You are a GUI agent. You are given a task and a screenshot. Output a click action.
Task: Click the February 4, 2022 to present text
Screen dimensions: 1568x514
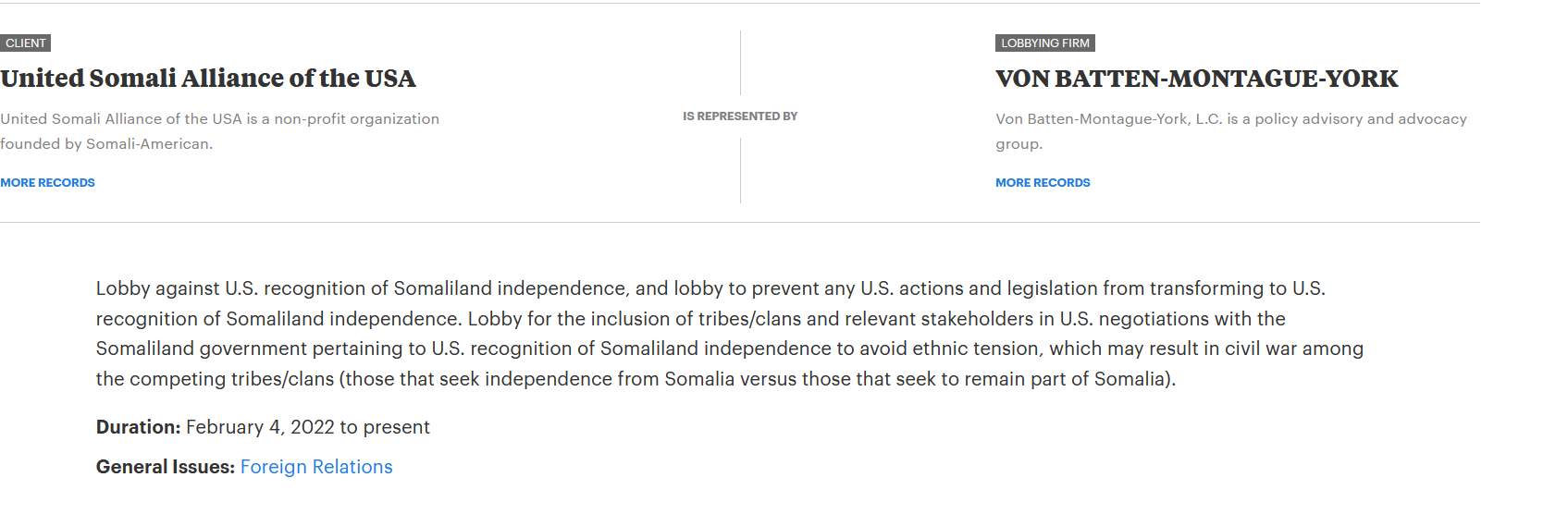pos(308,427)
